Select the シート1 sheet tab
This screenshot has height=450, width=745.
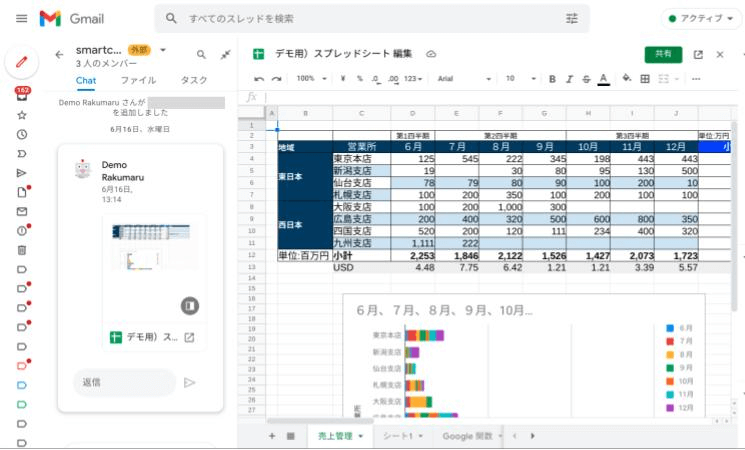point(398,436)
